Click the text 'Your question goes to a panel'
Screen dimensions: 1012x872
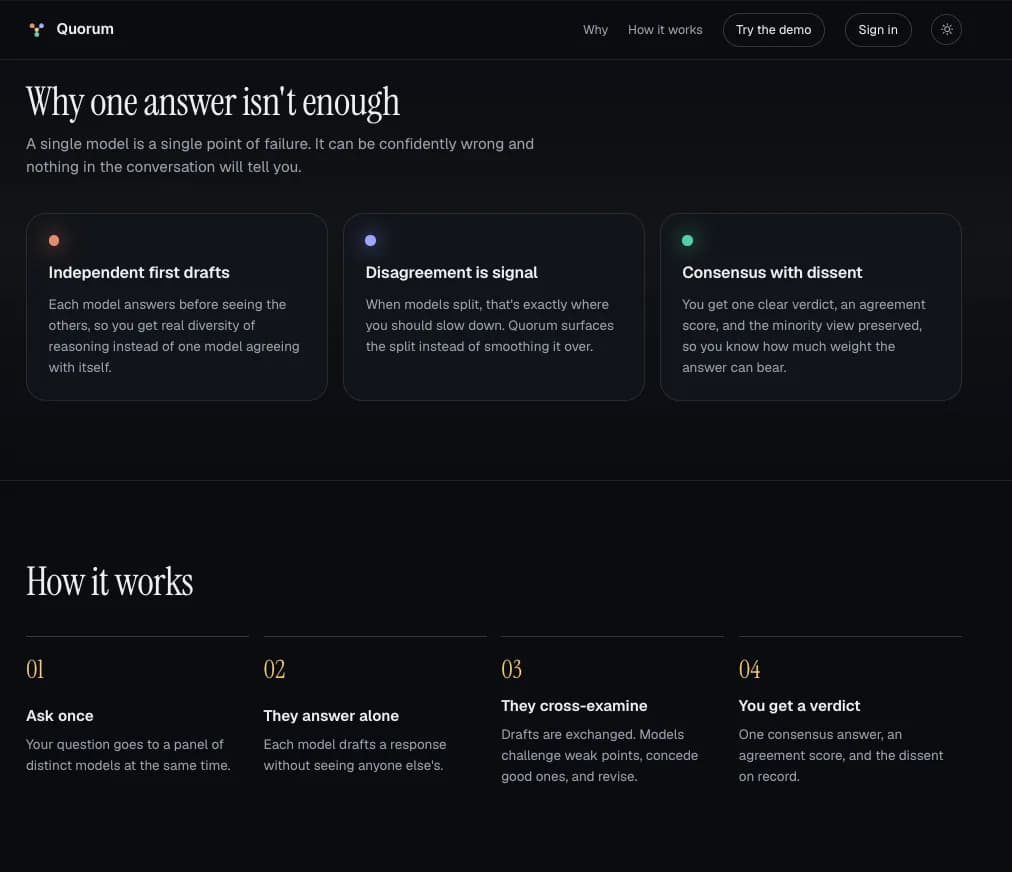pyautogui.click(x=128, y=755)
